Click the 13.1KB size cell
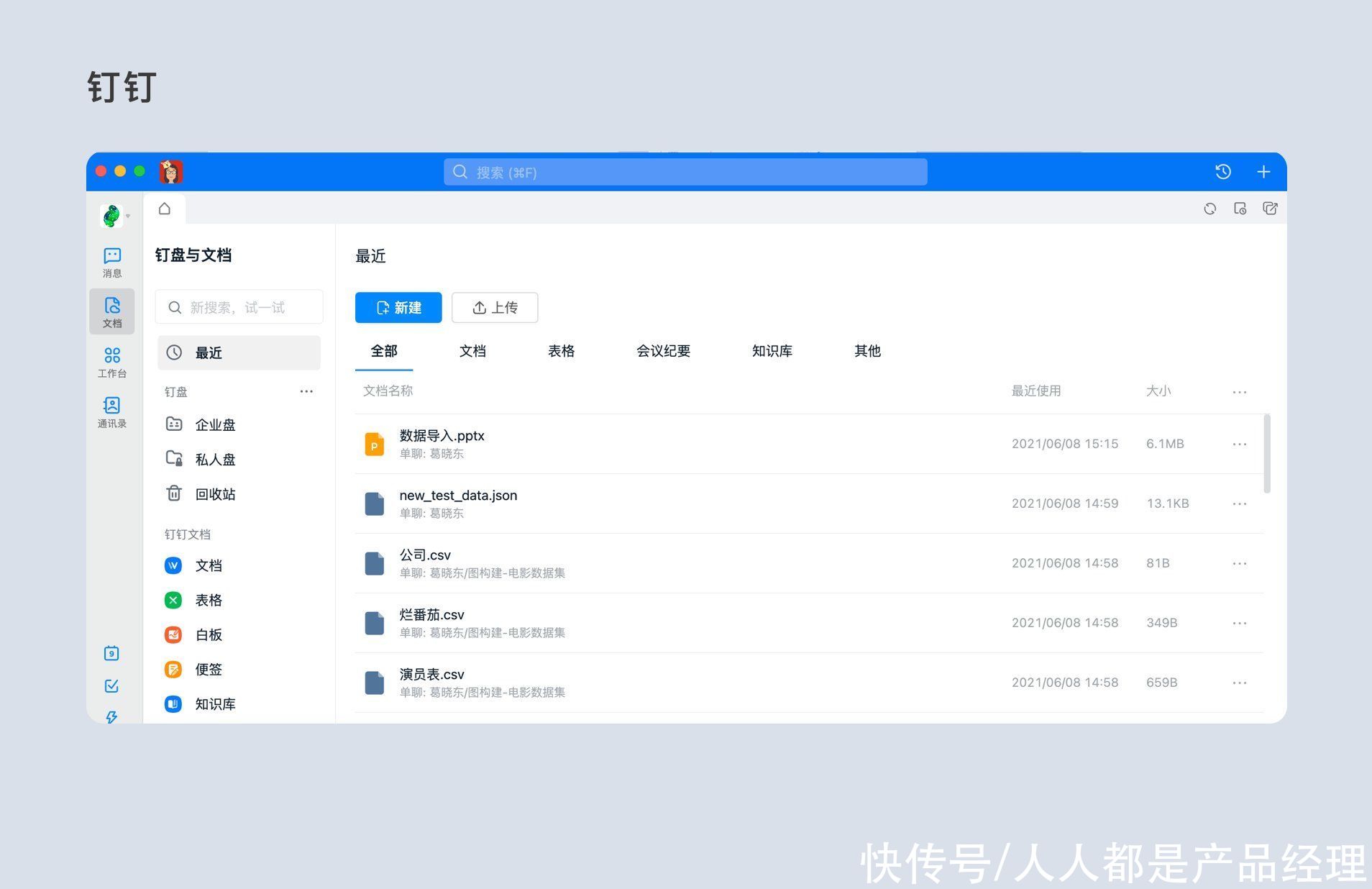The width and height of the screenshot is (1372, 889). pos(1168,503)
